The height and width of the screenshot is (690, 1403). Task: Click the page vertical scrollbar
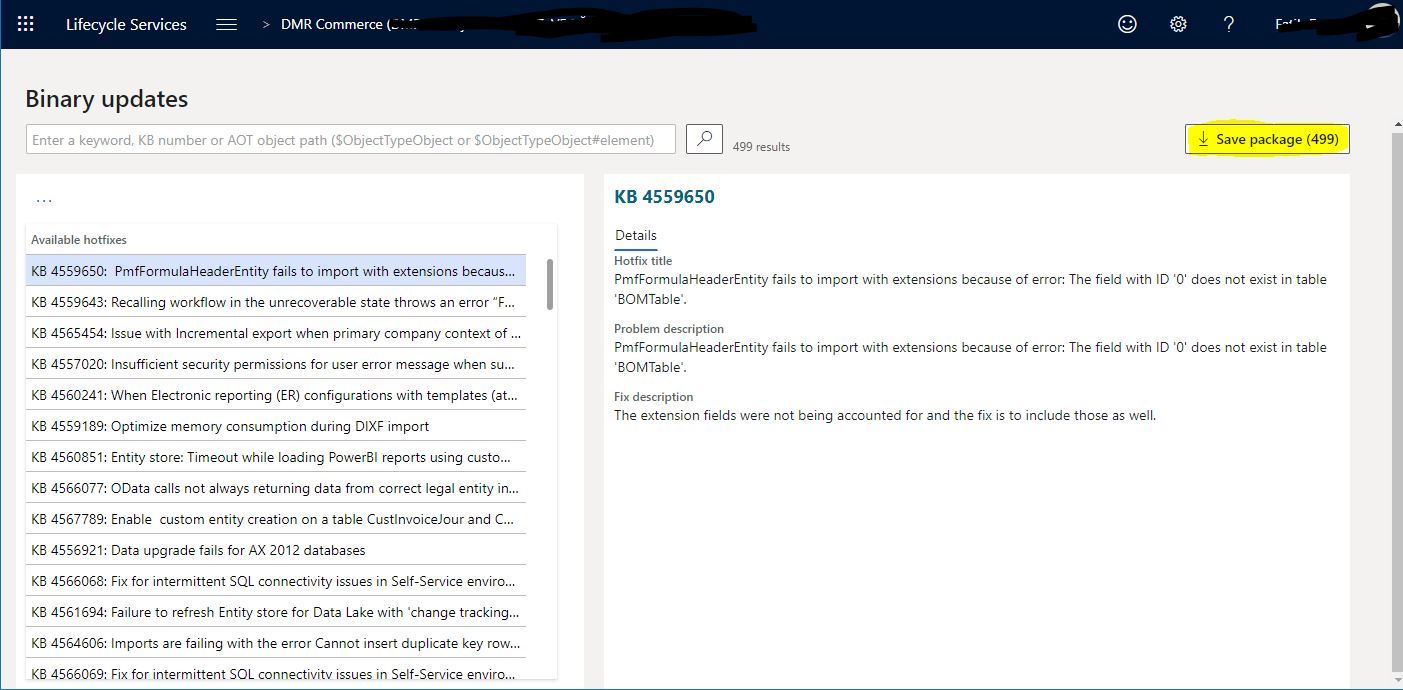(1396, 400)
